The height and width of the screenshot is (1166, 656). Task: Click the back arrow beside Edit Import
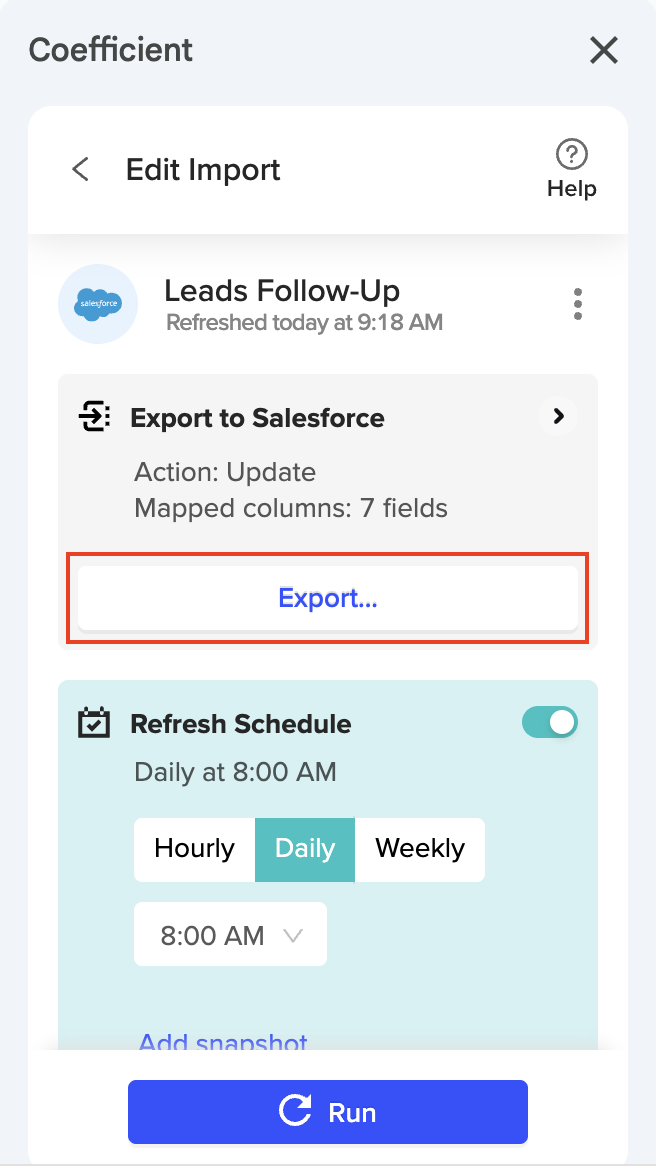(x=81, y=169)
